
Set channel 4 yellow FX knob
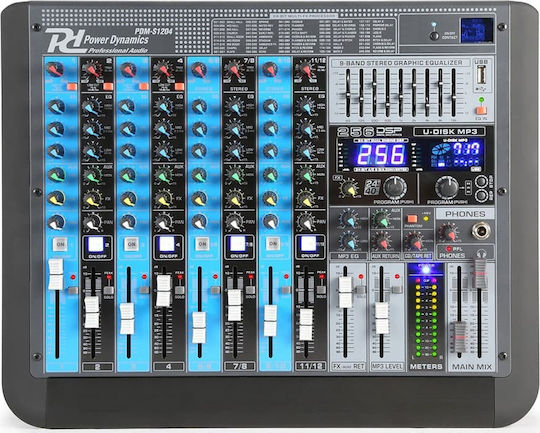tap(164, 199)
